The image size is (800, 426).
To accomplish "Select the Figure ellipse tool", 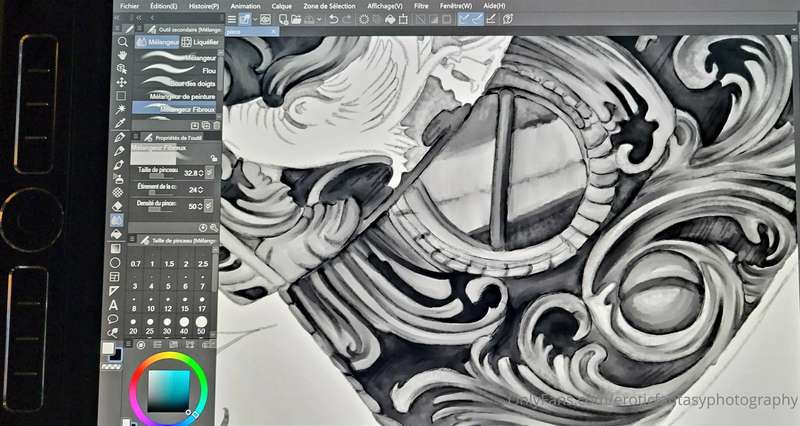I will 115,262.
